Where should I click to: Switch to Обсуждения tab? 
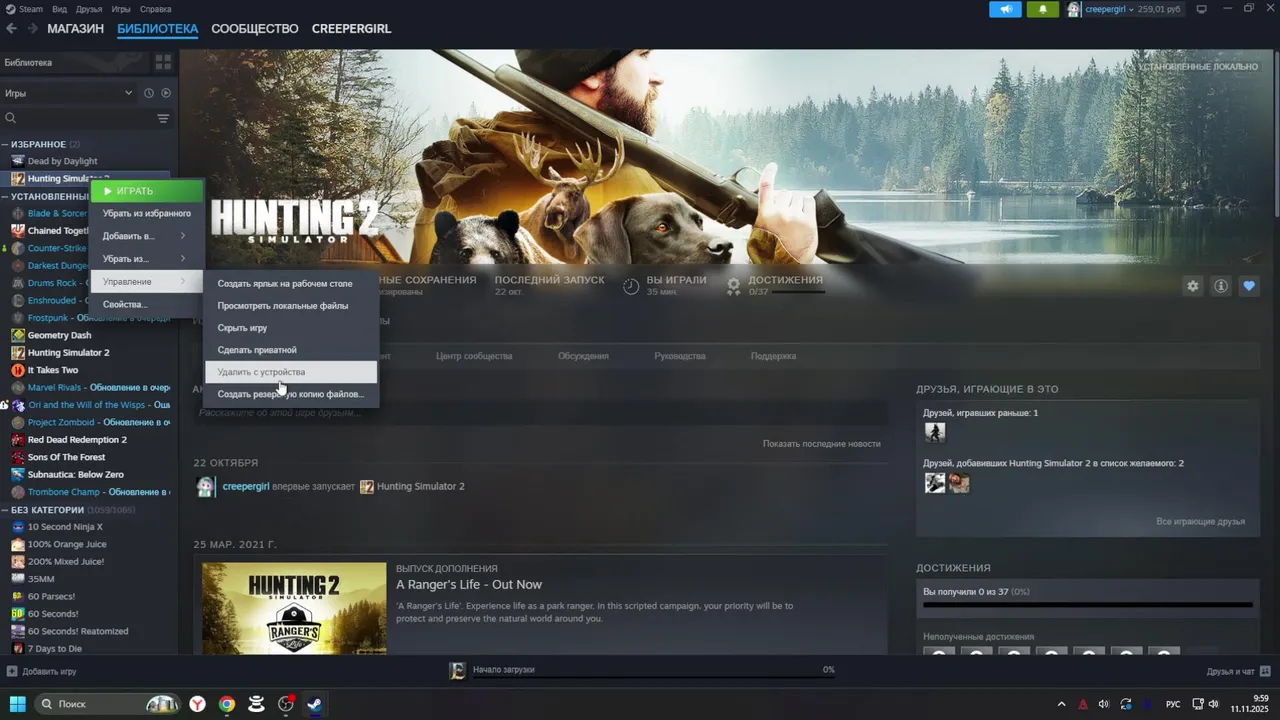583,356
